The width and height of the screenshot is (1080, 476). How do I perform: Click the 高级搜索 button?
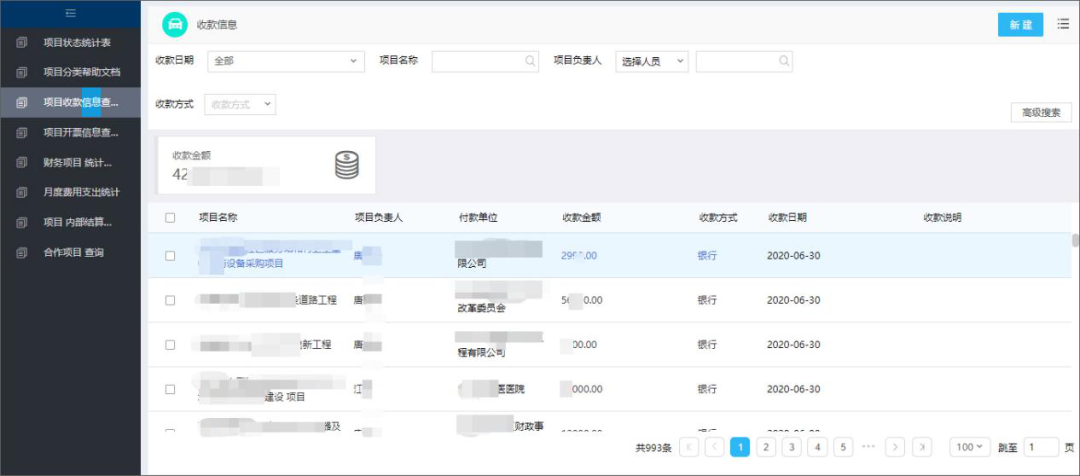[1041, 113]
